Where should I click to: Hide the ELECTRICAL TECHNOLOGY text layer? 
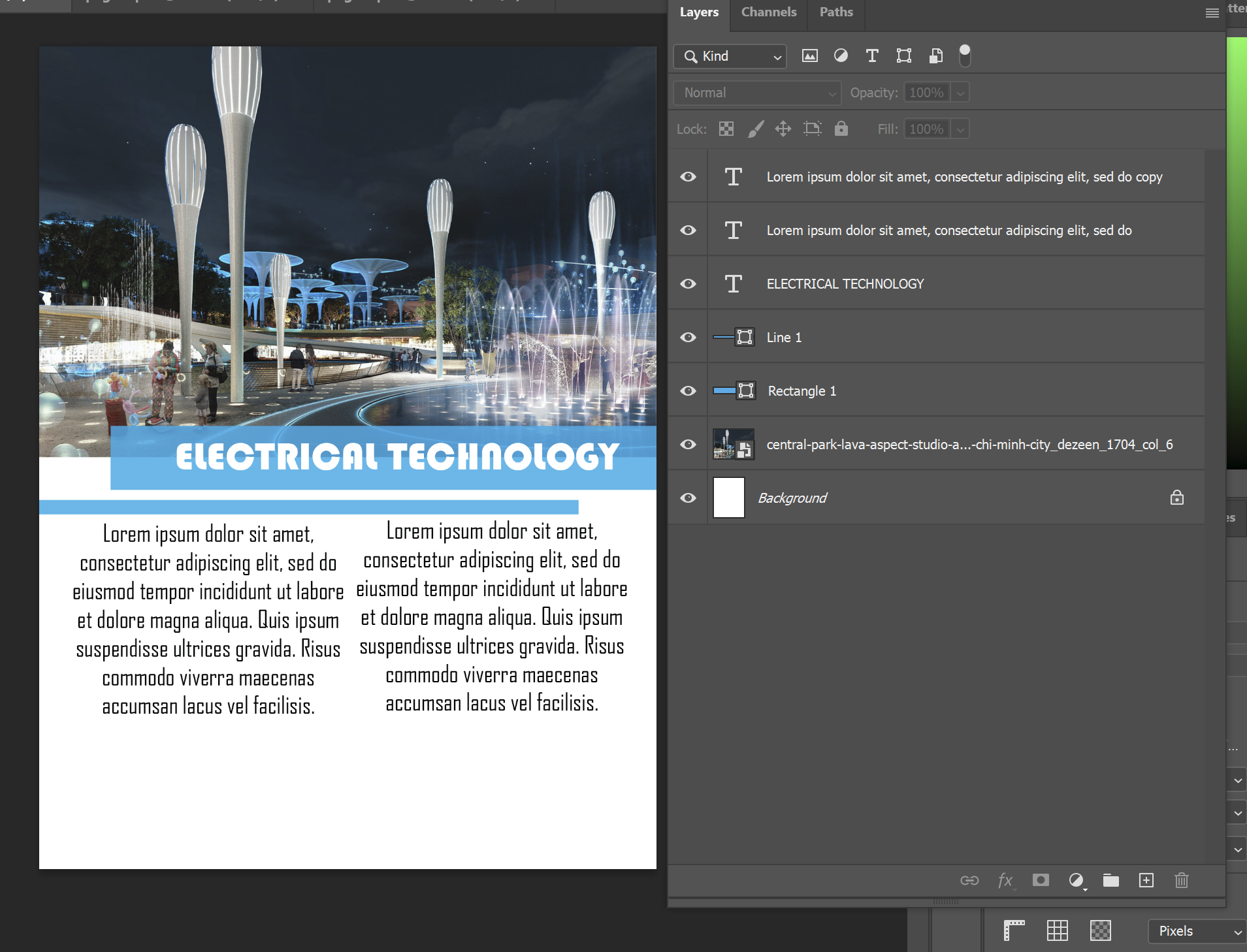click(x=688, y=284)
